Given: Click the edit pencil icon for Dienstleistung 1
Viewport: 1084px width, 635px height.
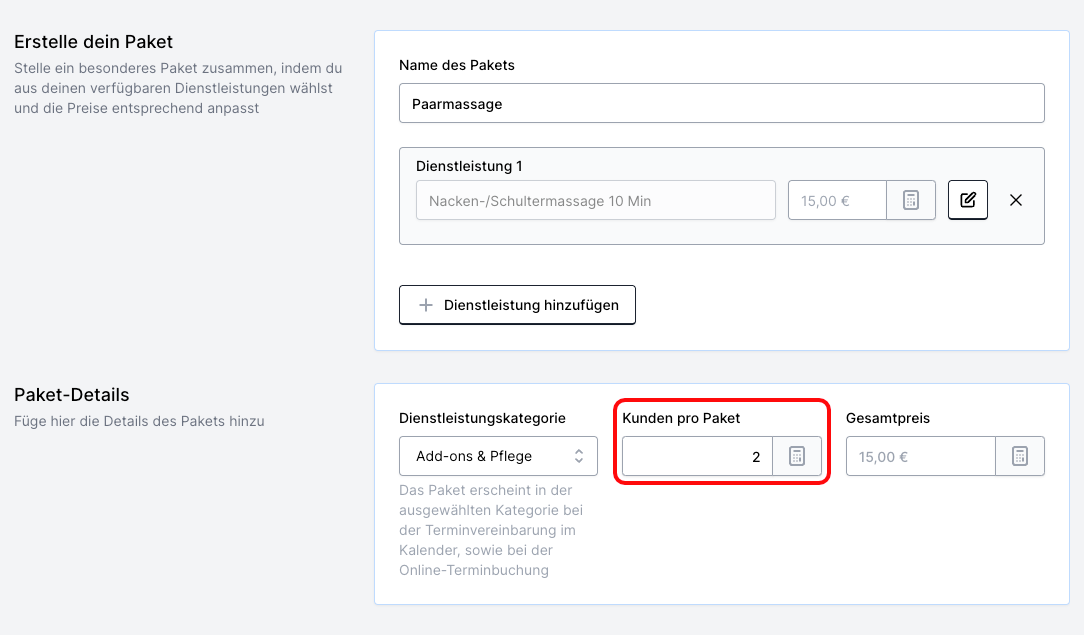Looking at the screenshot, I should [x=967, y=200].
